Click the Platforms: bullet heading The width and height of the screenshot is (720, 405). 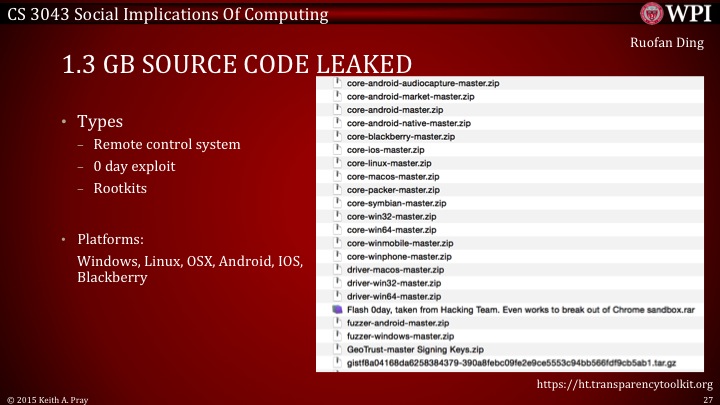[110, 239]
